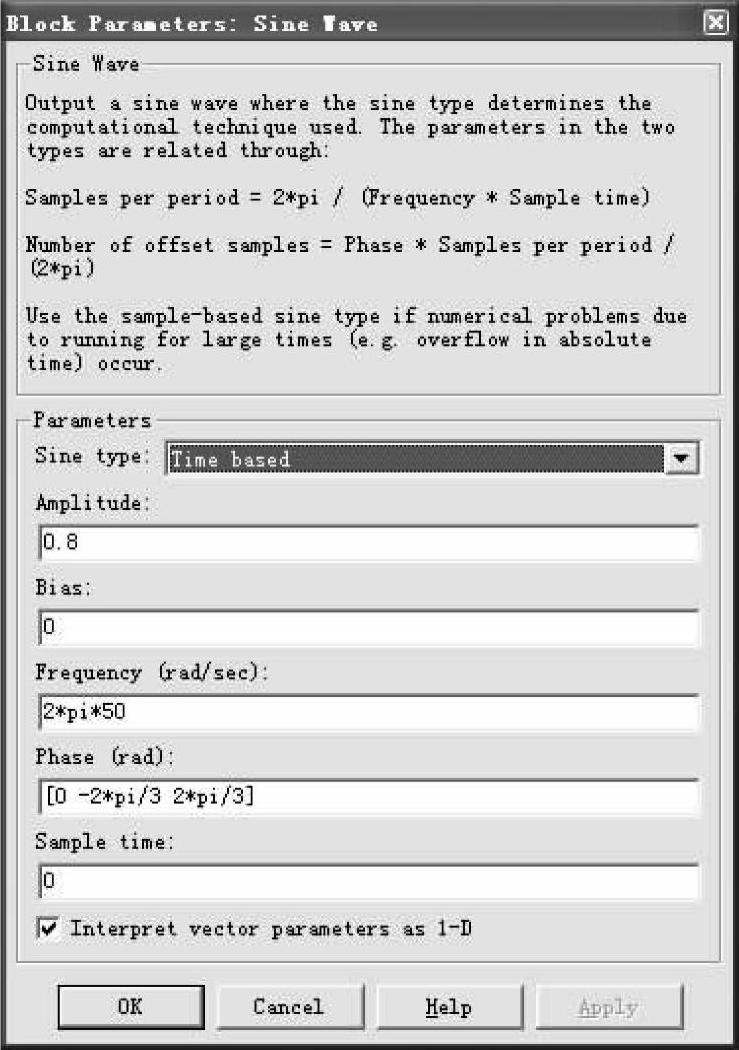Toggle Interpret vector parameters as 1-D checkbox
Screen dimensions: 739x1050
[x=48, y=929]
